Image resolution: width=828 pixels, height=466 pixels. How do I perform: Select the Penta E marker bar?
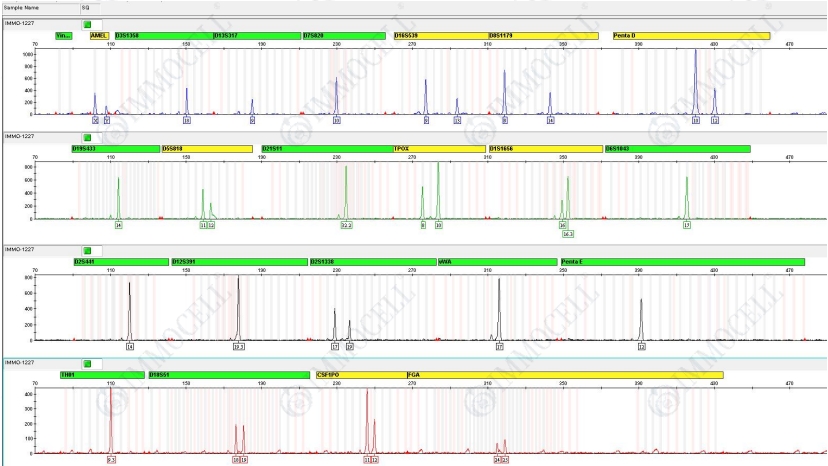pos(682,262)
